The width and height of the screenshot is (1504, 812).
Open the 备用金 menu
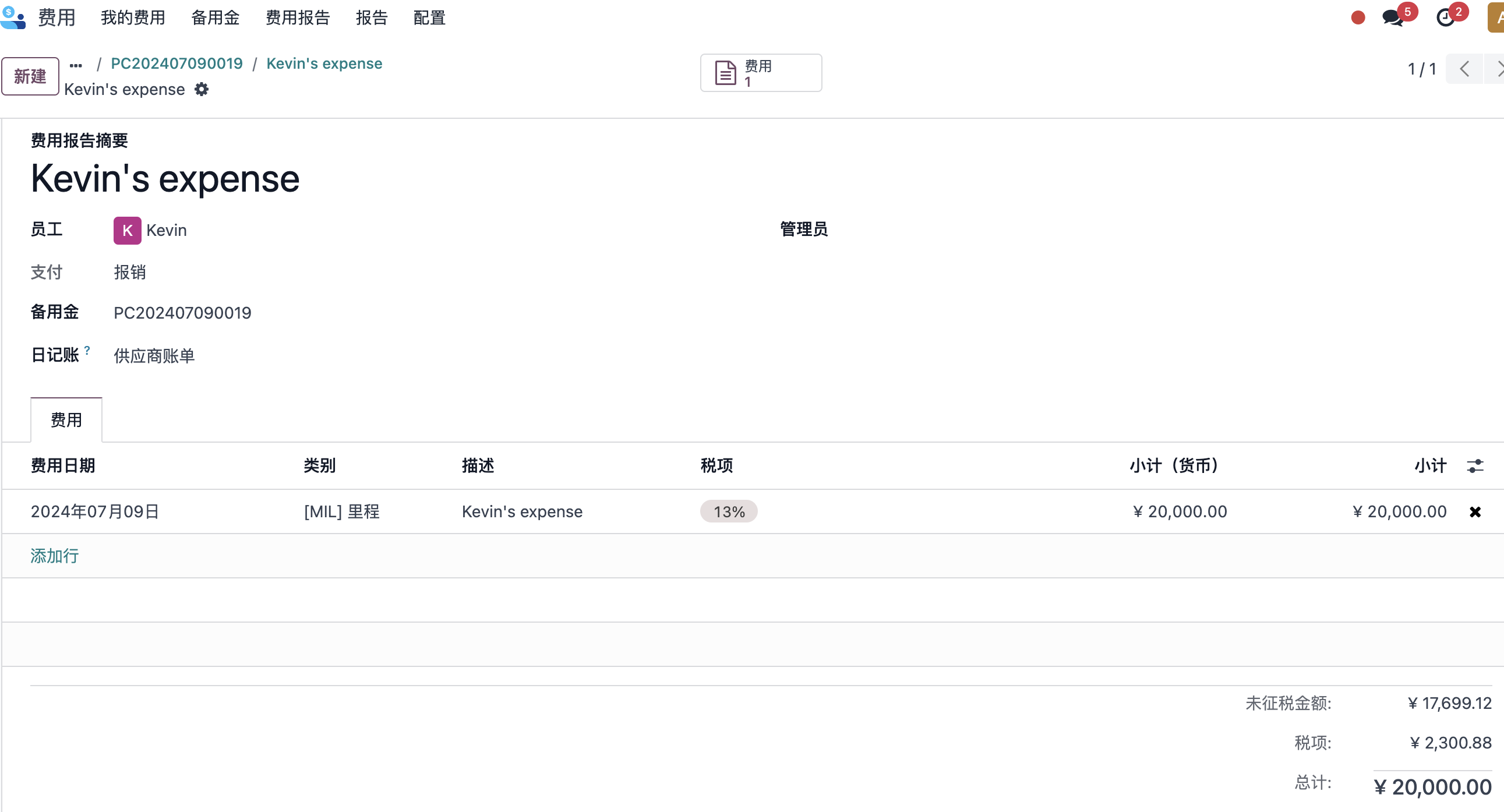coord(216,17)
